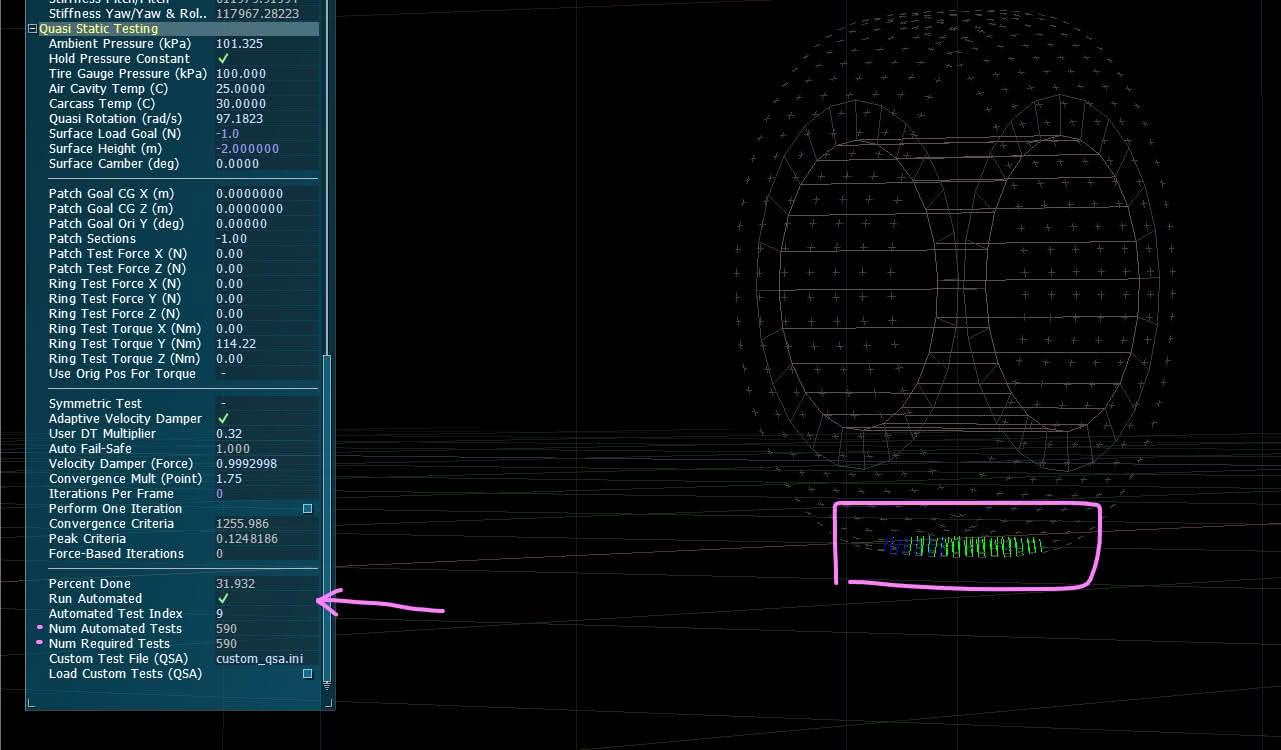Select the User DT Multiplier value
Image resolution: width=1281 pixels, height=750 pixels.
(229, 434)
